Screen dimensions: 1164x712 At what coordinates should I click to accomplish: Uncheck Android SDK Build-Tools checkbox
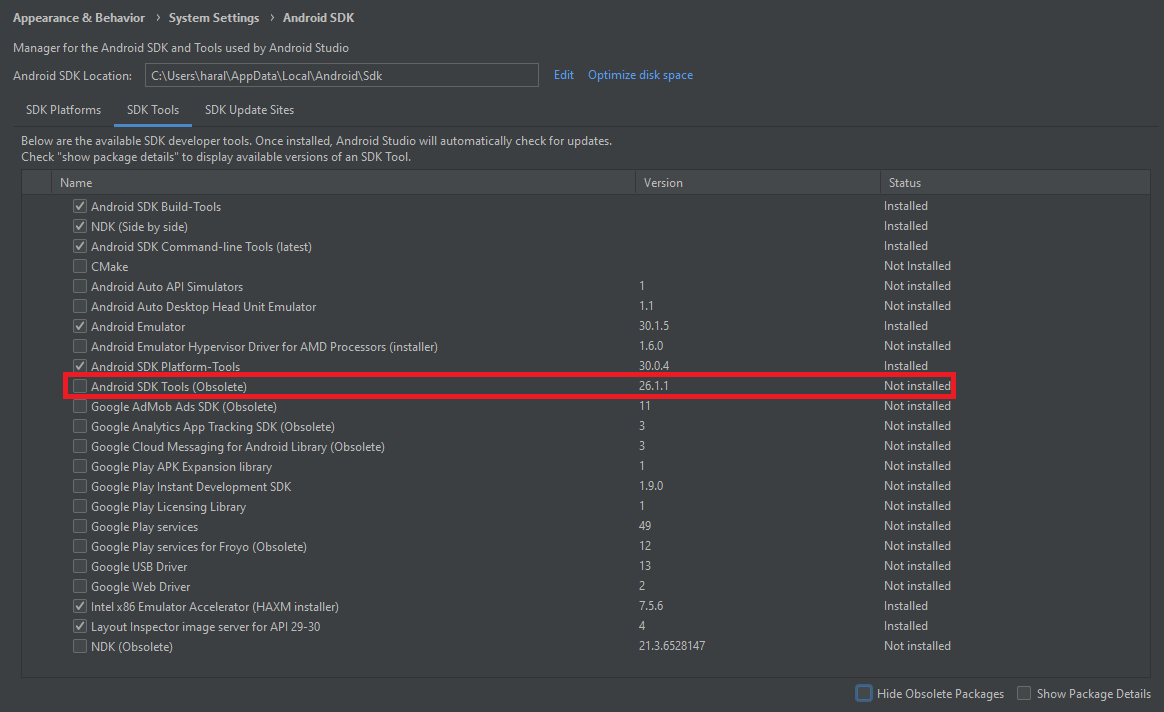click(80, 206)
